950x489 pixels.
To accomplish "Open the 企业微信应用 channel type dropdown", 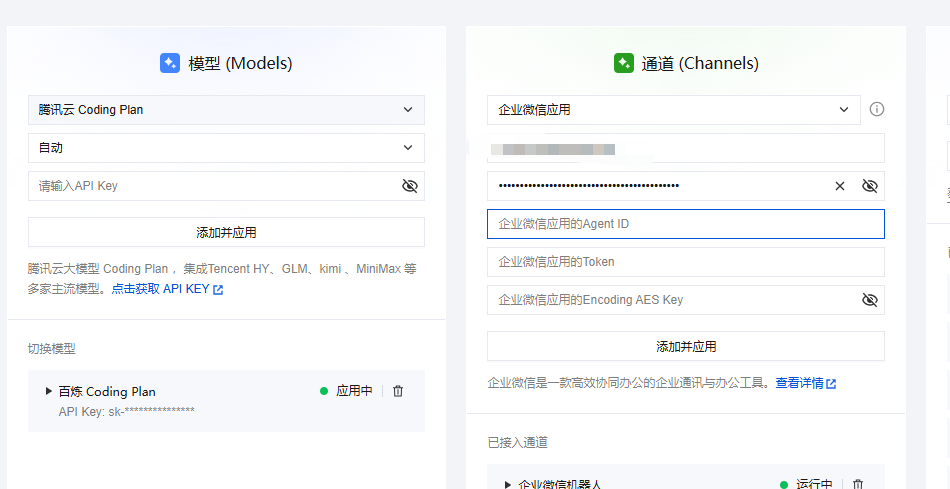I will [673, 110].
